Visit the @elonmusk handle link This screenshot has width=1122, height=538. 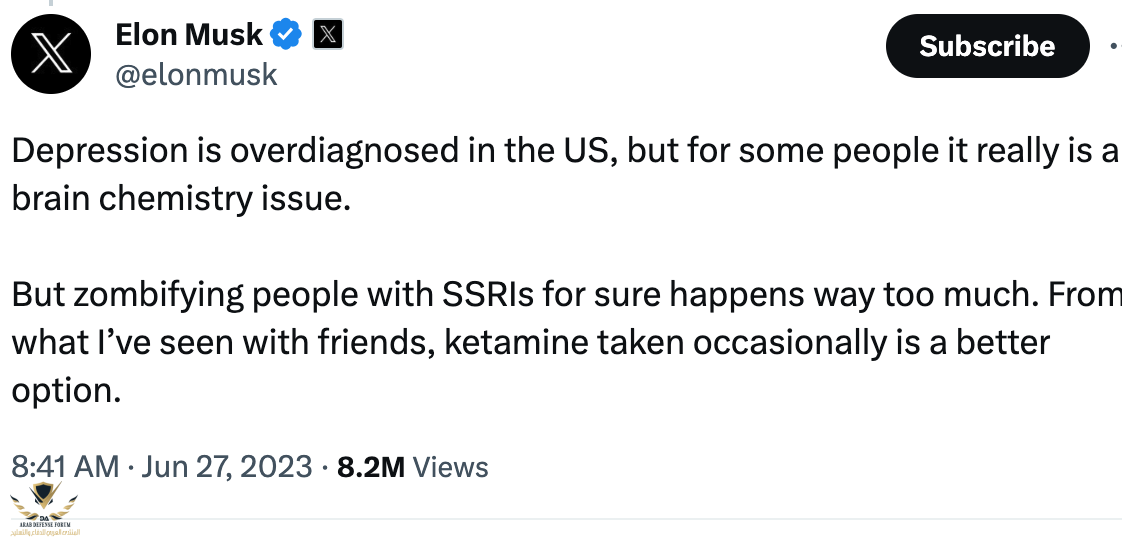(196, 75)
